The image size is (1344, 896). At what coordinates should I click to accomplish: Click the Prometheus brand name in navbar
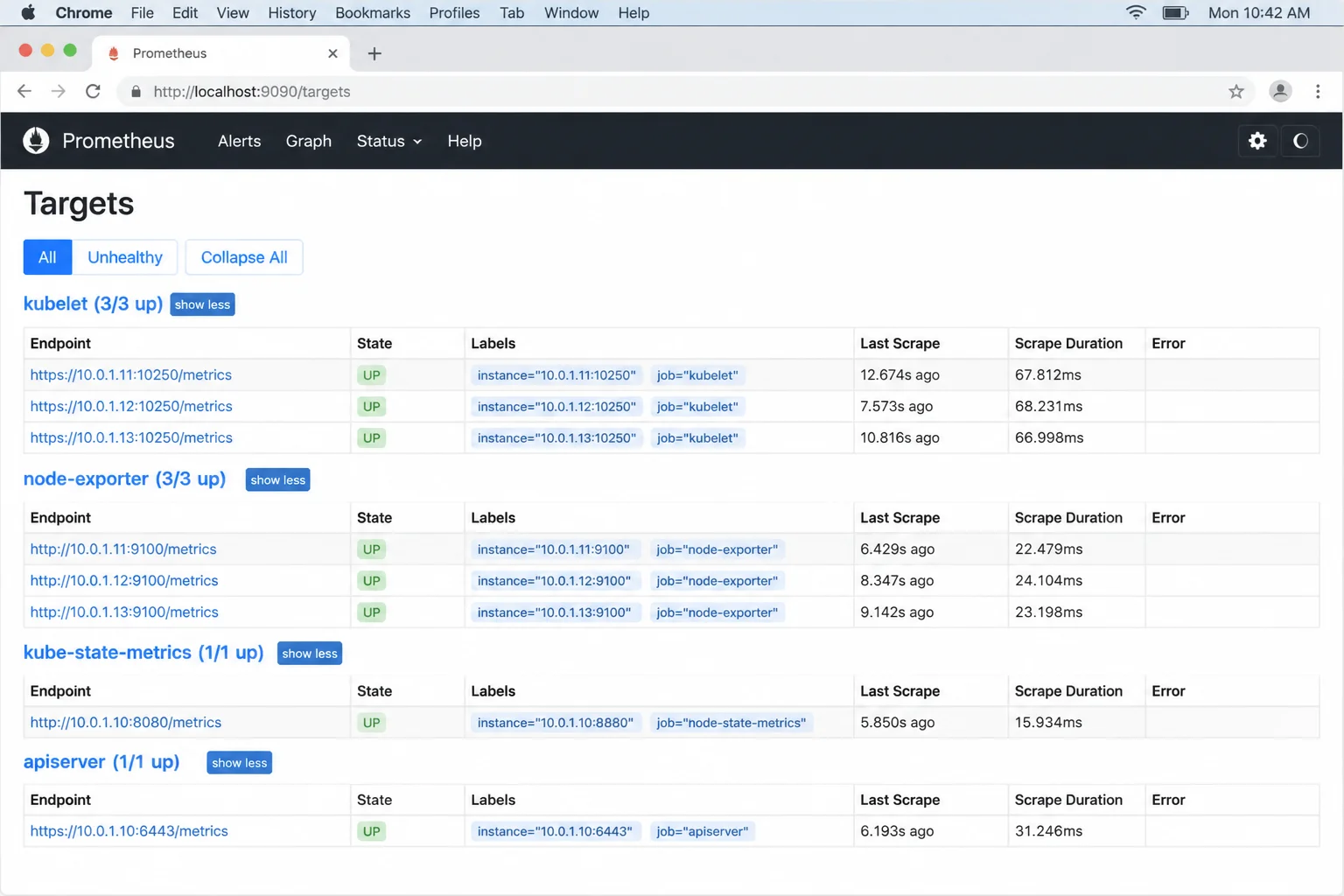[118, 141]
